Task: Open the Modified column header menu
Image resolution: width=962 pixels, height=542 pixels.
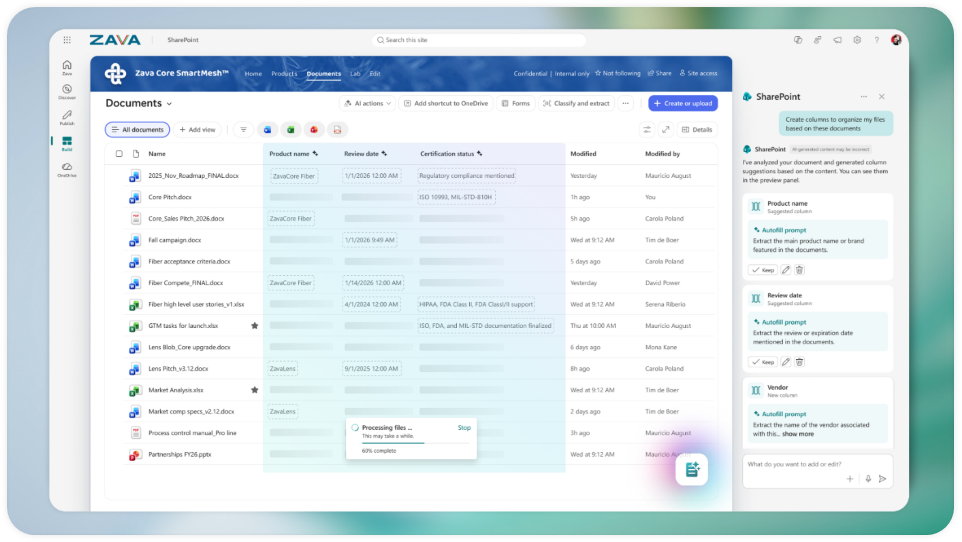Action: click(x=583, y=154)
